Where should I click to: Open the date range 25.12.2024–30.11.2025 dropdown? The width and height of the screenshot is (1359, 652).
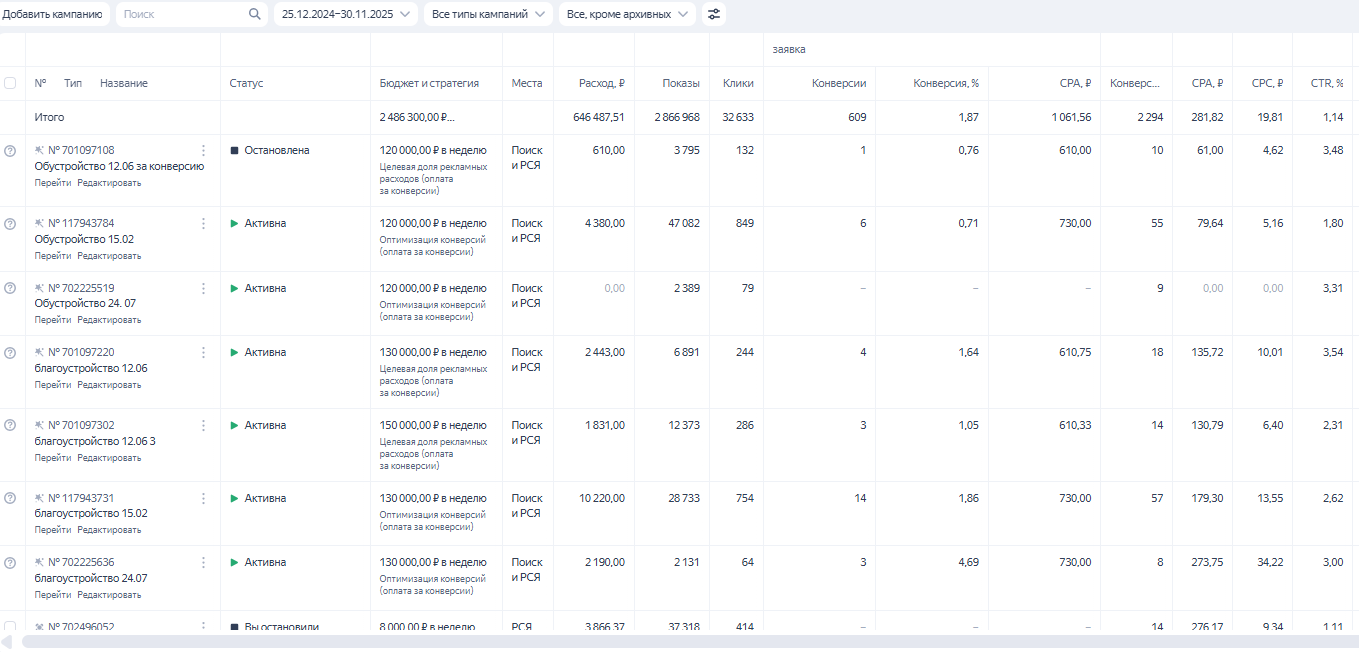click(345, 14)
